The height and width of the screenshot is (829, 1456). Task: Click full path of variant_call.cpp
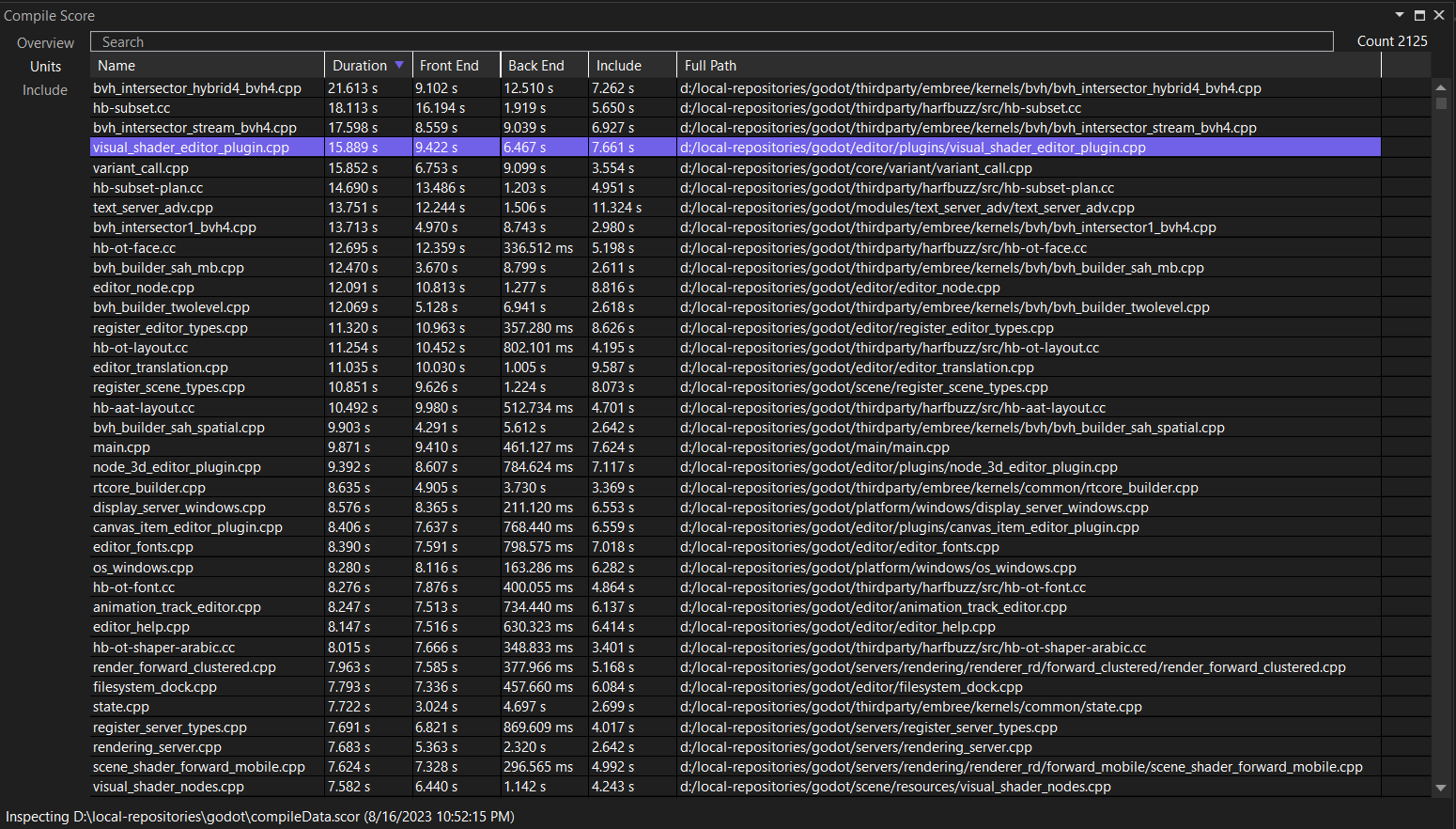tap(856, 168)
